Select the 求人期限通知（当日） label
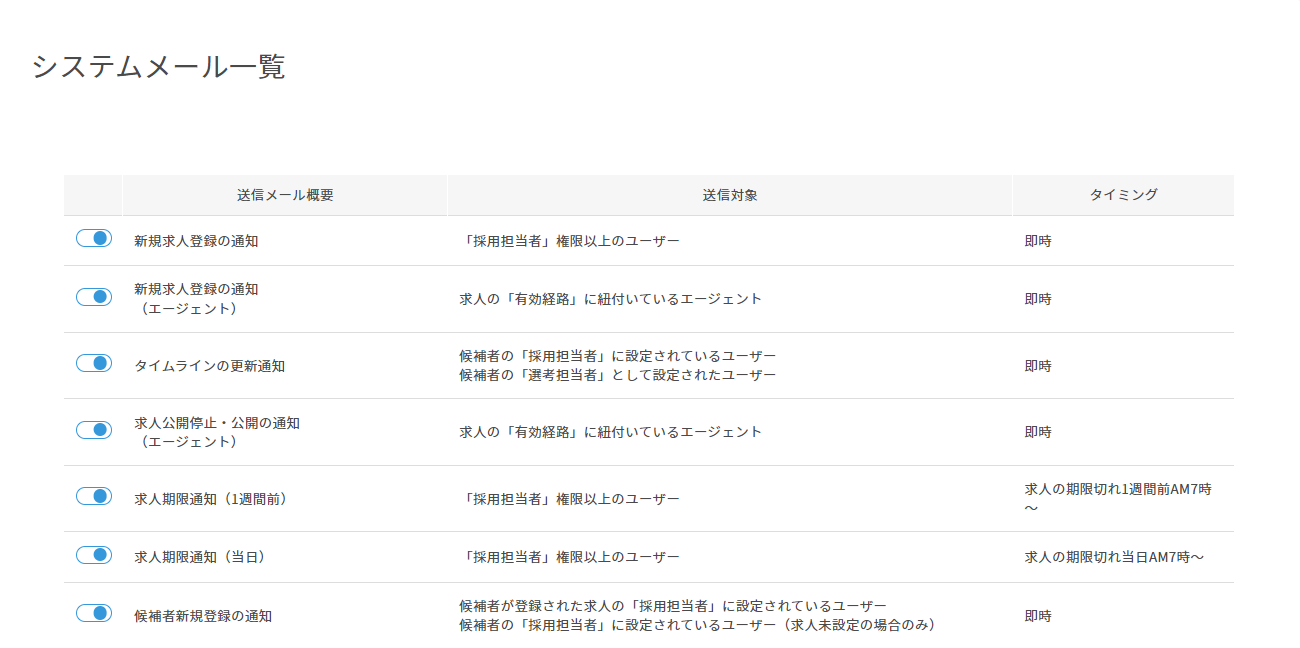Screen dimensions: 1300x648 point(200,557)
